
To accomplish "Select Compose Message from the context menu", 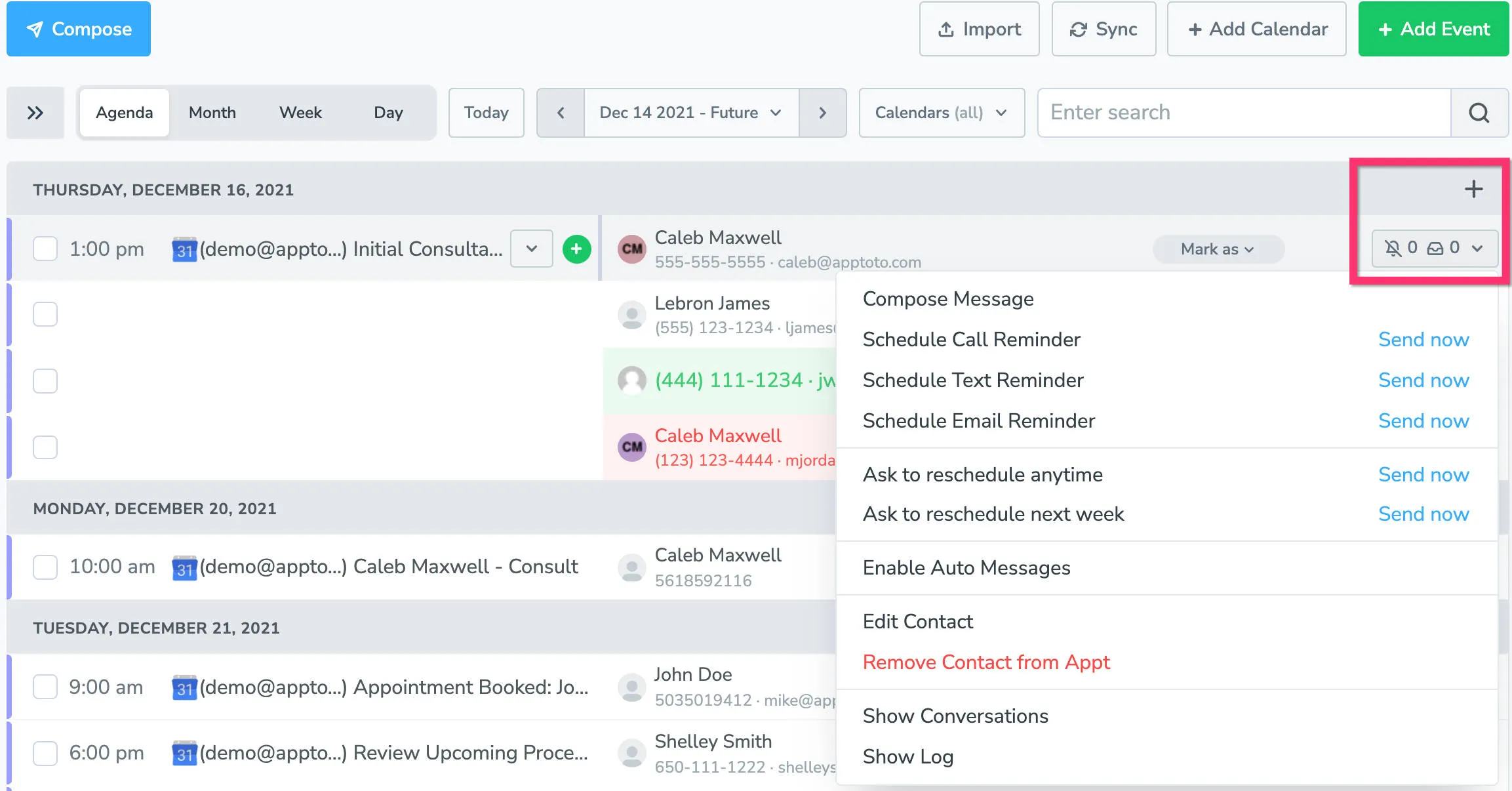I will (x=948, y=299).
